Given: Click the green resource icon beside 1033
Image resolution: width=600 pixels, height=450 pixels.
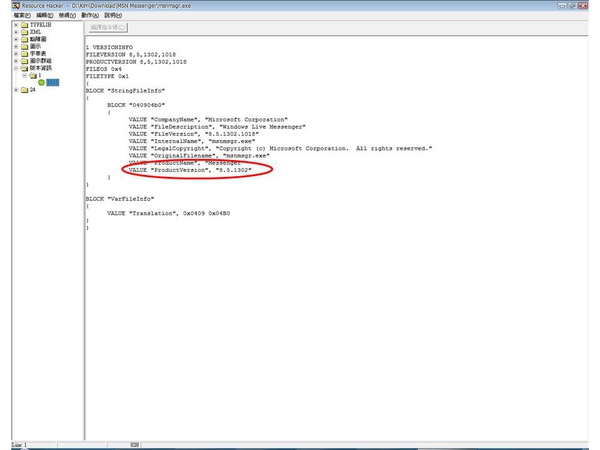Looking at the screenshot, I should pyautogui.click(x=41, y=83).
